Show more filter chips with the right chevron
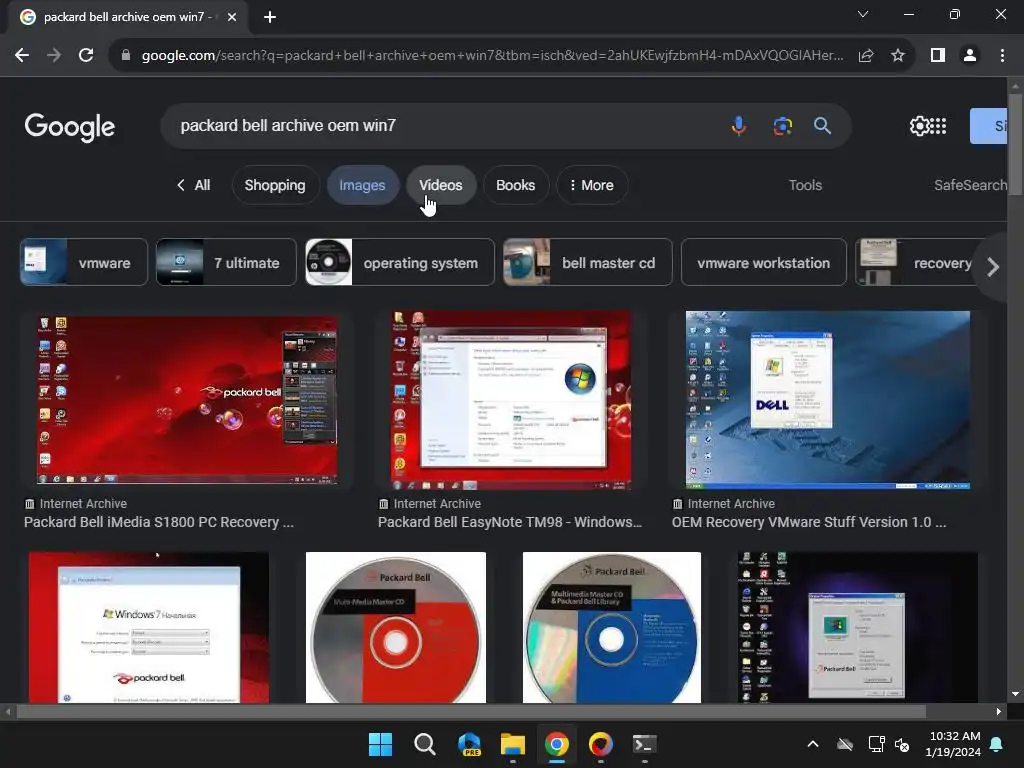 coord(993,266)
